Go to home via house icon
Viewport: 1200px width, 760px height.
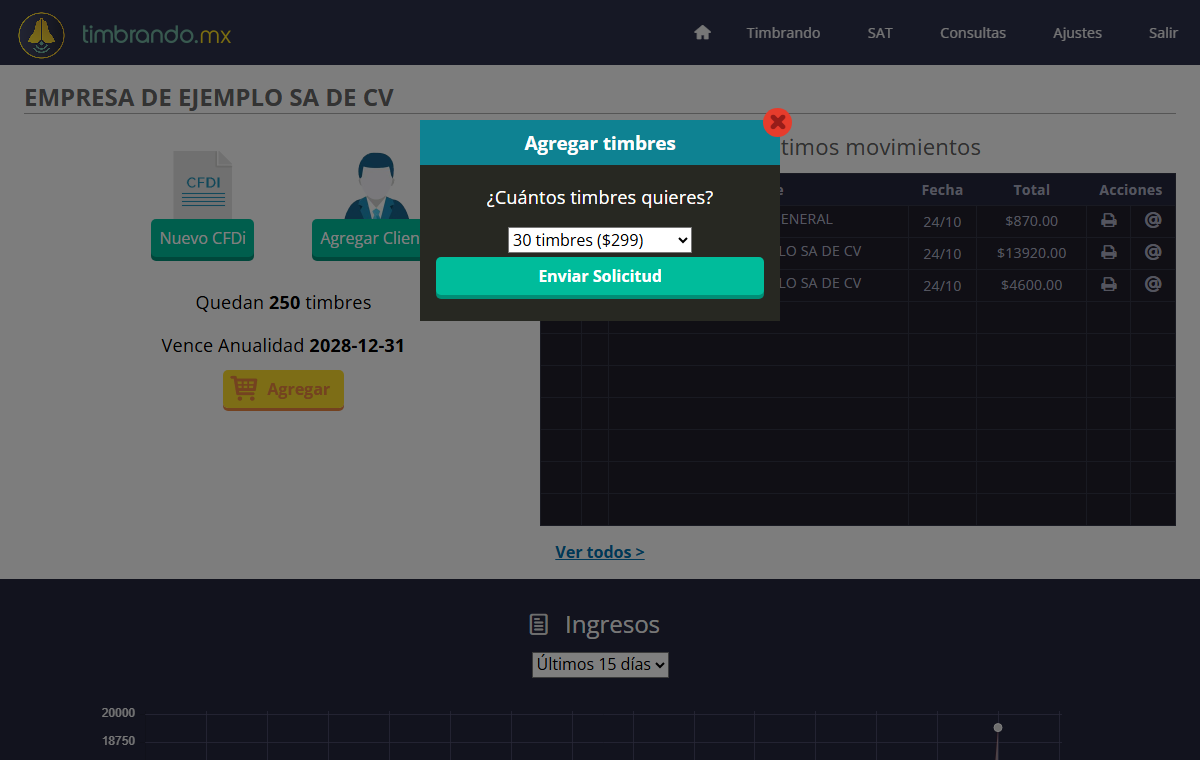[702, 33]
